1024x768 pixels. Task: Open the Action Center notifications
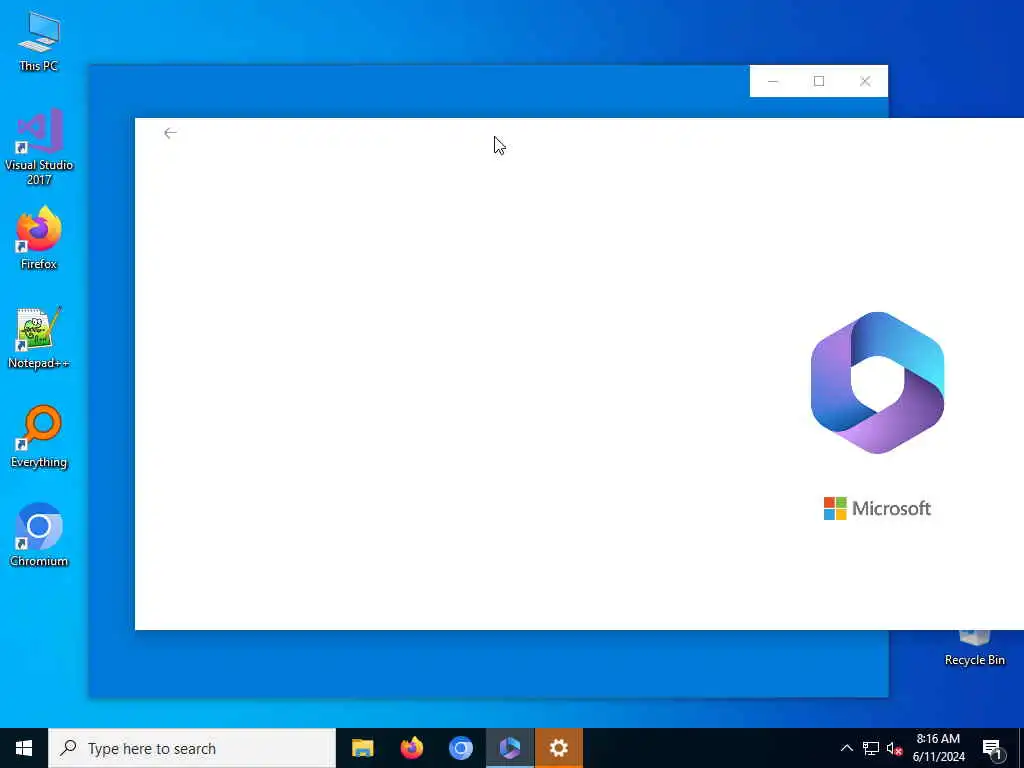993,748
